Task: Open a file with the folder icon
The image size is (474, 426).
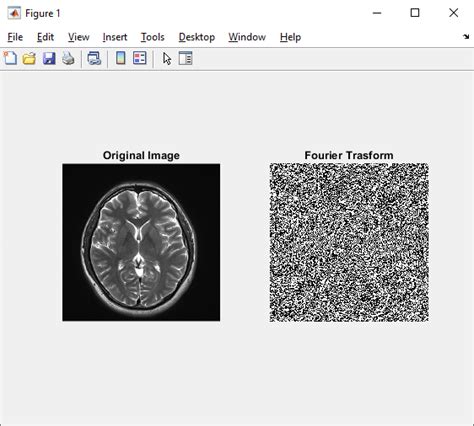Action: (x=29, y=58)
